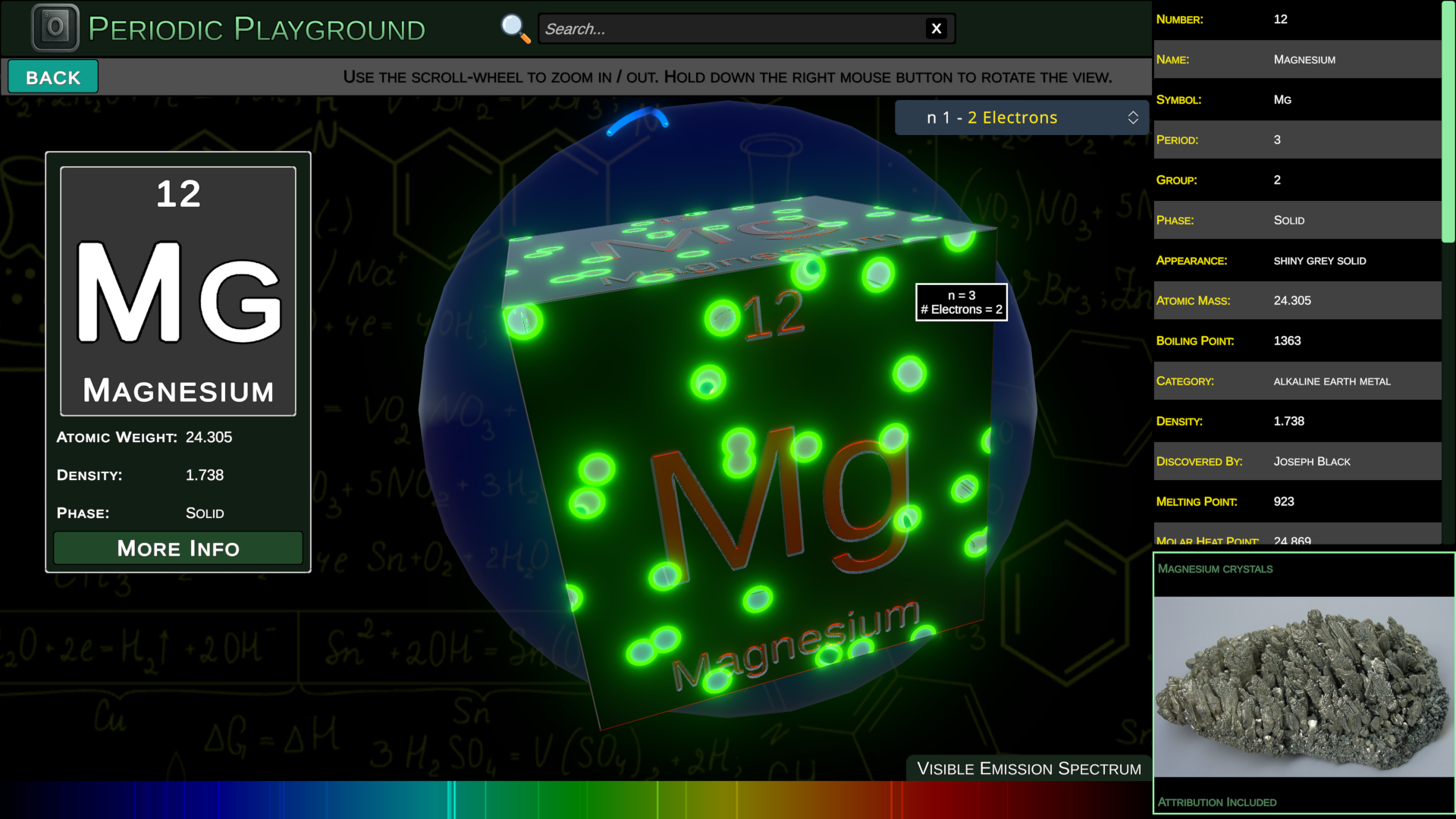Select the Name: Magnesium row
The image size is (1456, 819).
(1298, 59)
